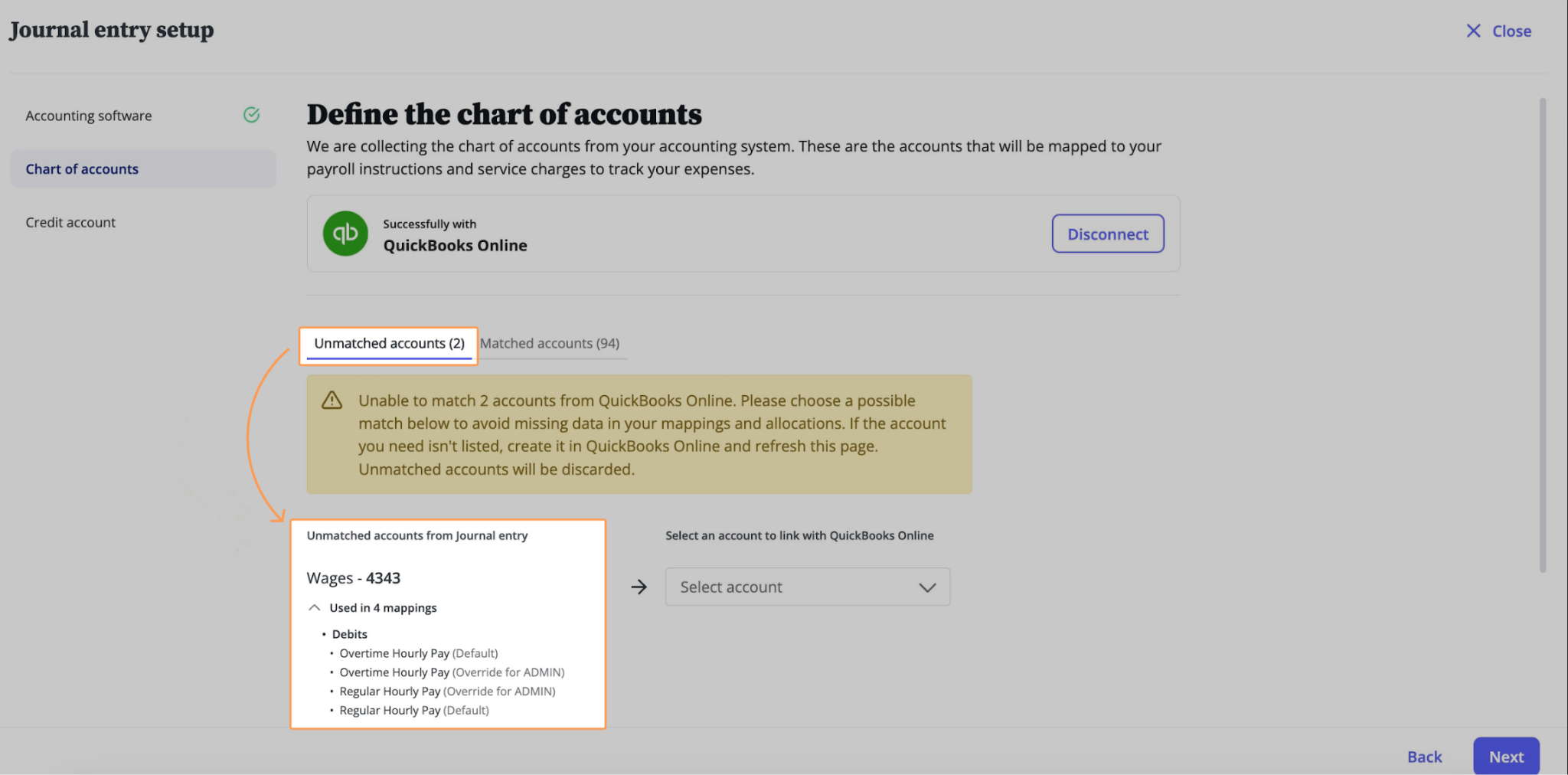Click the green checkmark beside Accounting software
The width and height of the screenshot is (1568, 775).
coord(251,115)
